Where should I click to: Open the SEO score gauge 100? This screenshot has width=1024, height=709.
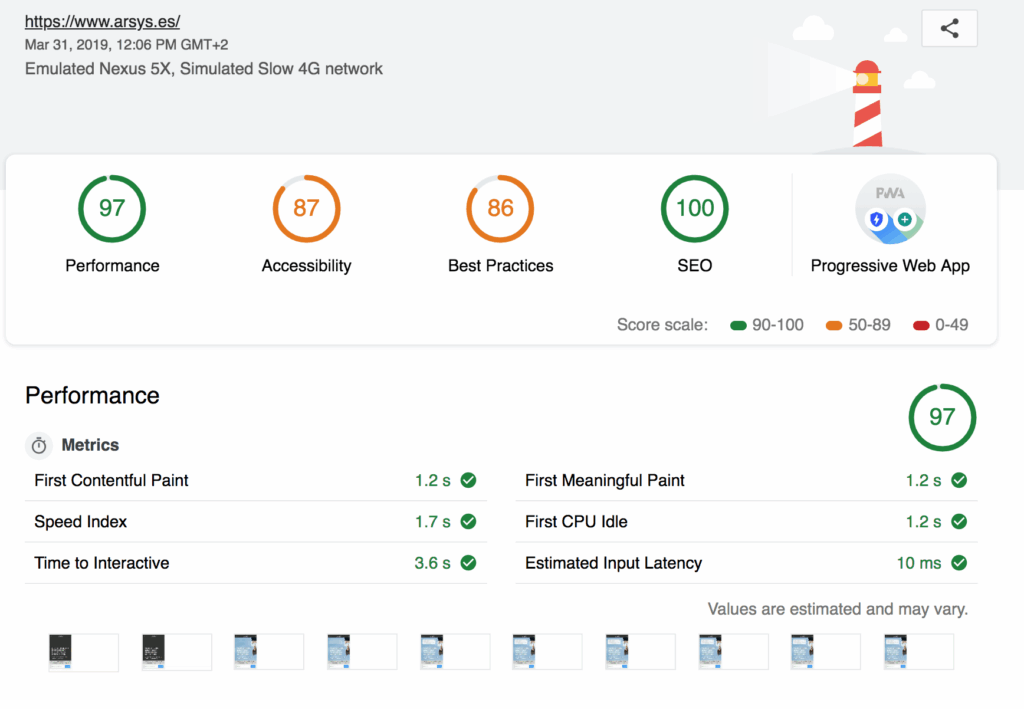click(694, 208)
